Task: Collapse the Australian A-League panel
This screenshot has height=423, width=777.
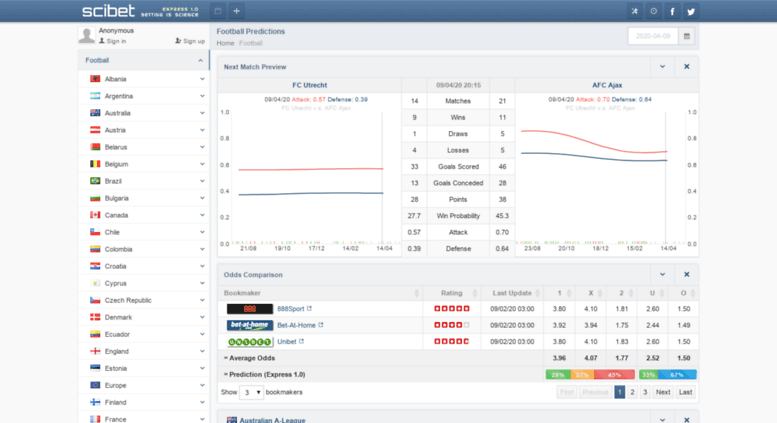Action: click(663, 420)
